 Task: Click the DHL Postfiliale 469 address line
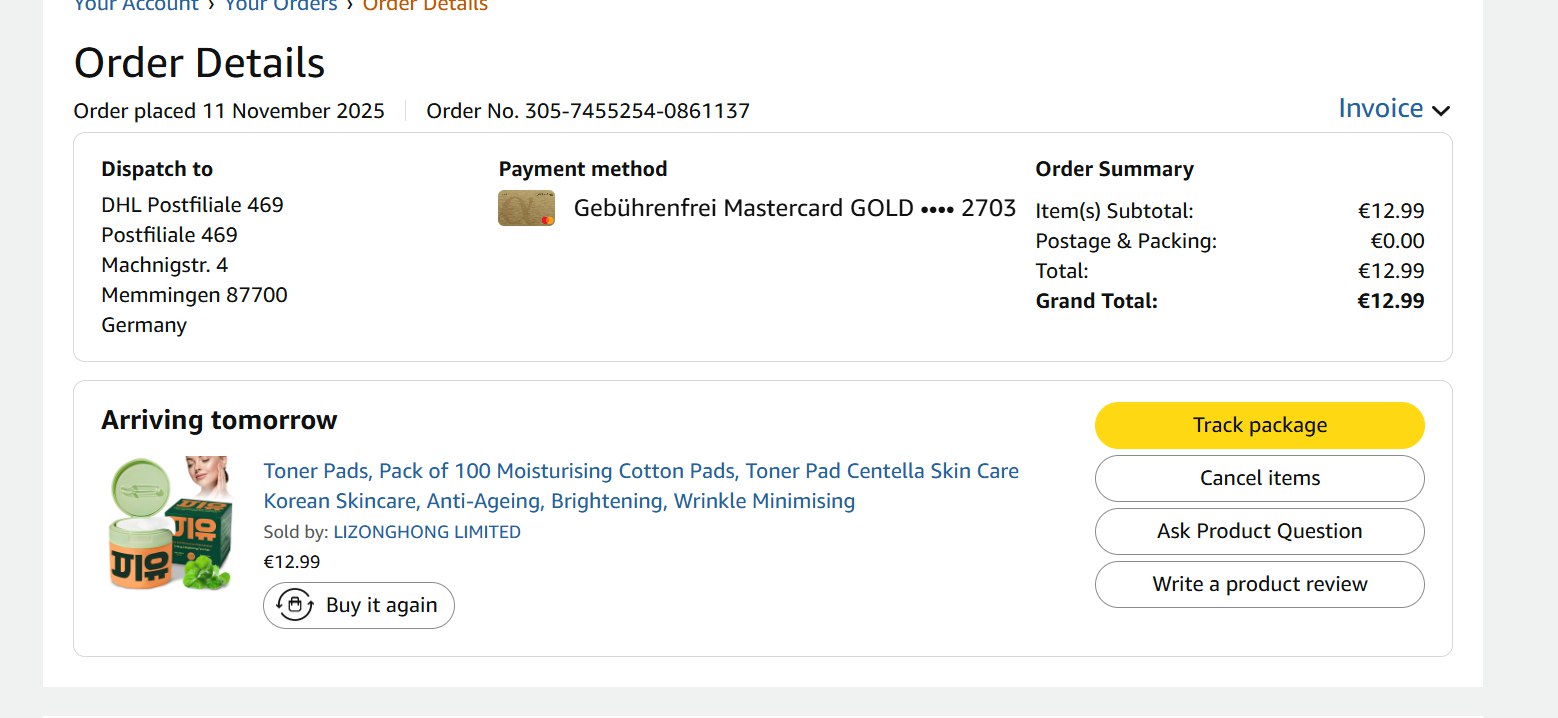click(192, 205)
